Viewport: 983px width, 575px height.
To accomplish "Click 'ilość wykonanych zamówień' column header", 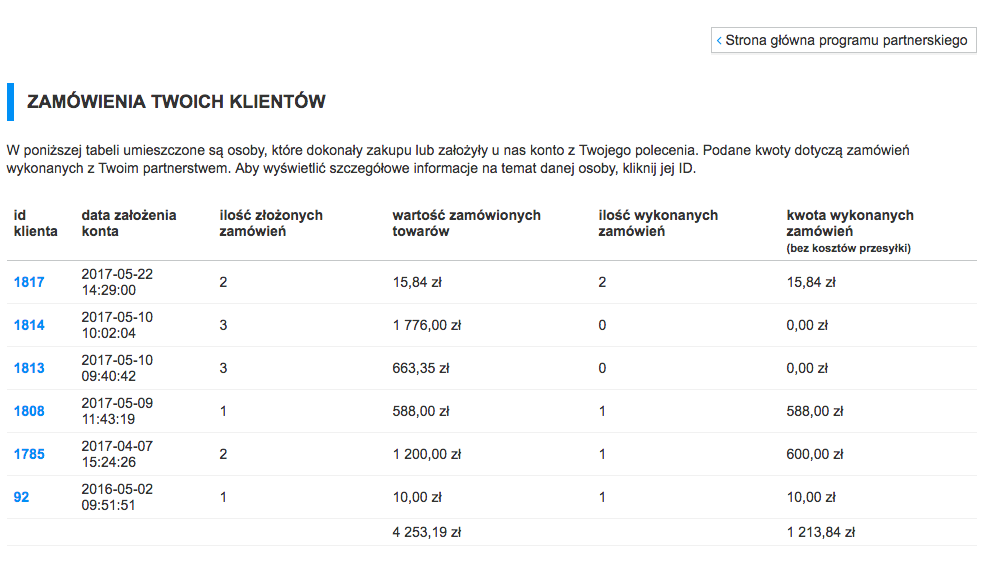I will [x=658, y=223].
